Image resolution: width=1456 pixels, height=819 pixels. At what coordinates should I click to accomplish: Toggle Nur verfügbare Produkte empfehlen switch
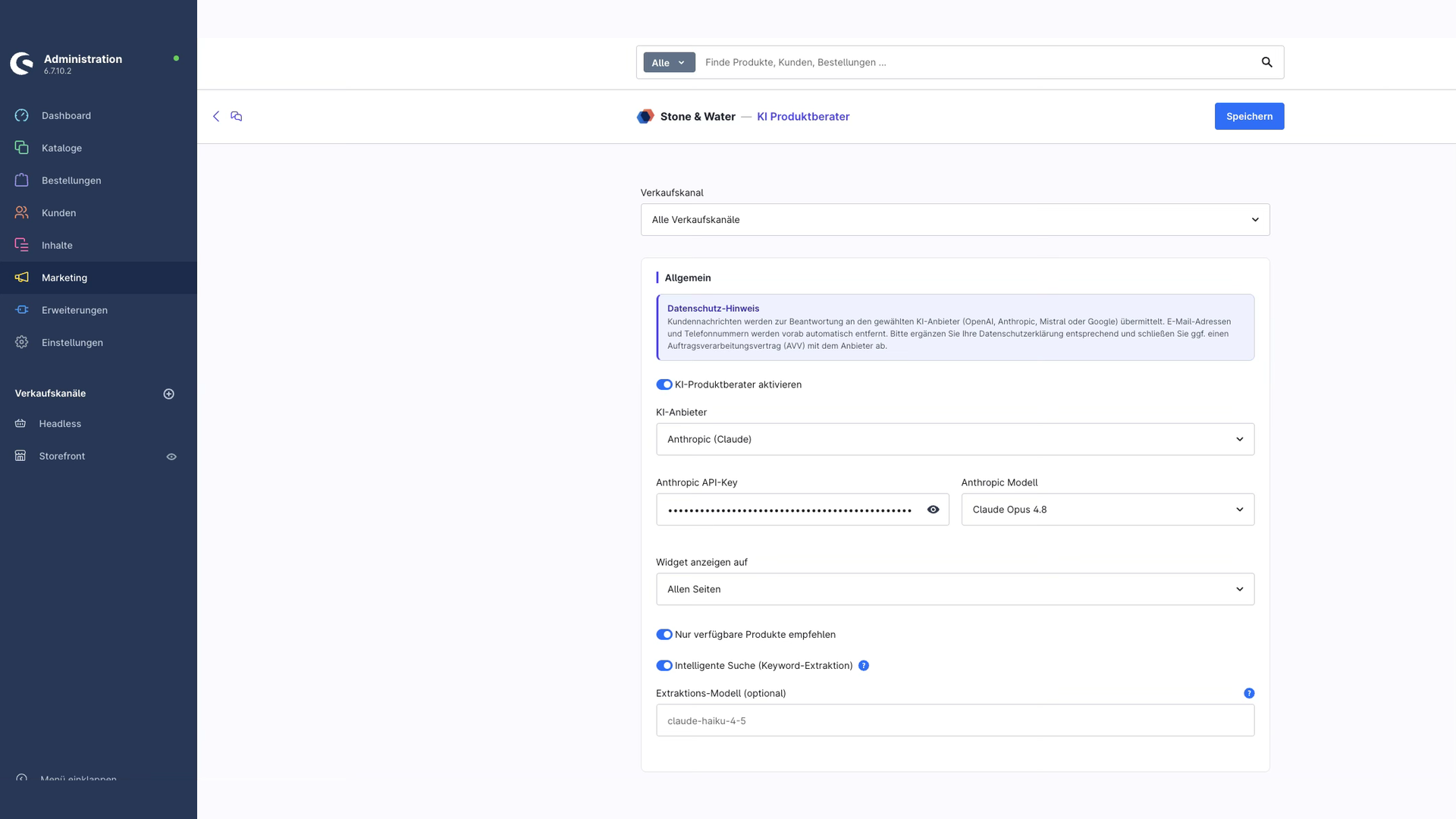(x=664, y=635)
